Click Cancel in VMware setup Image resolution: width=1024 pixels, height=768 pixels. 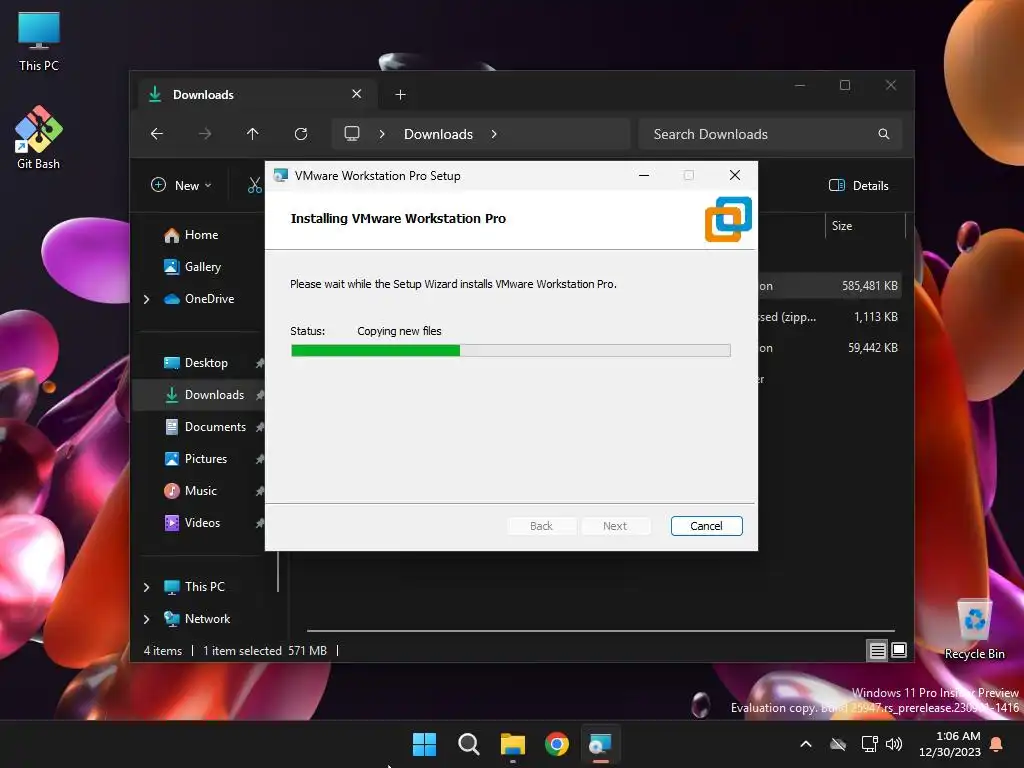pyautogui.click(x=706, y=526)
